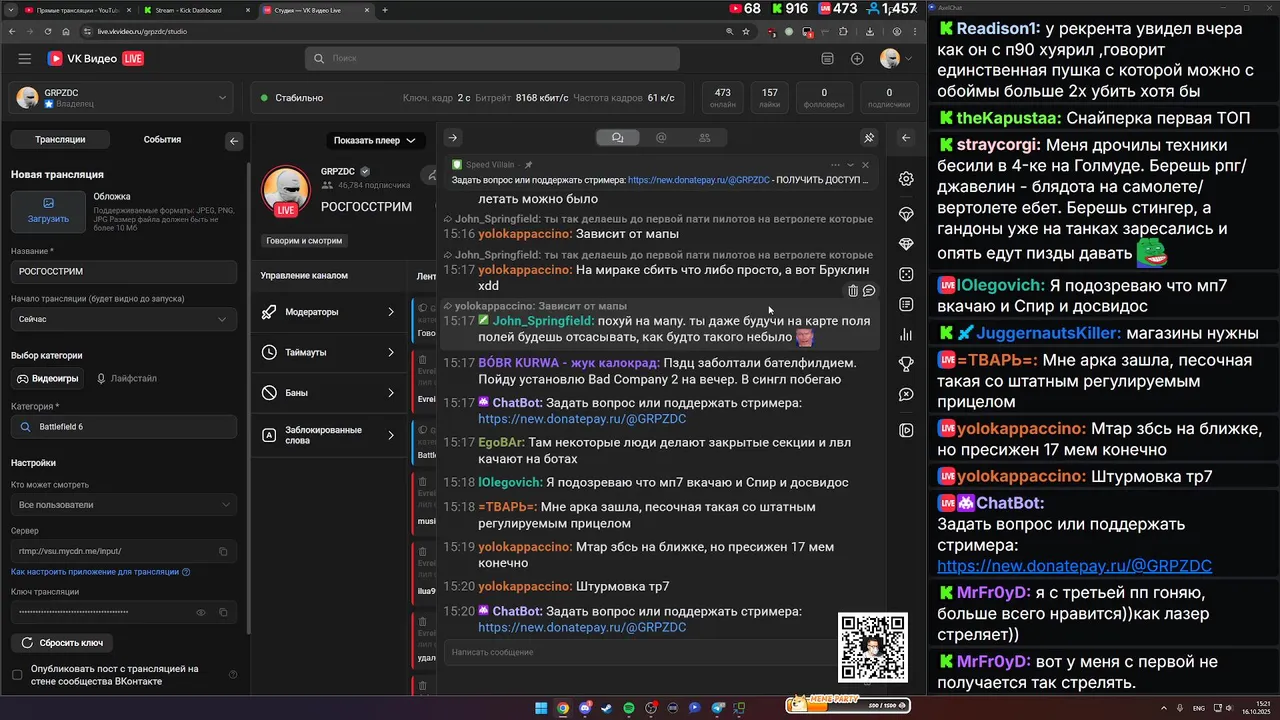
Task: Copy the server URL
Action: (223, 551)
